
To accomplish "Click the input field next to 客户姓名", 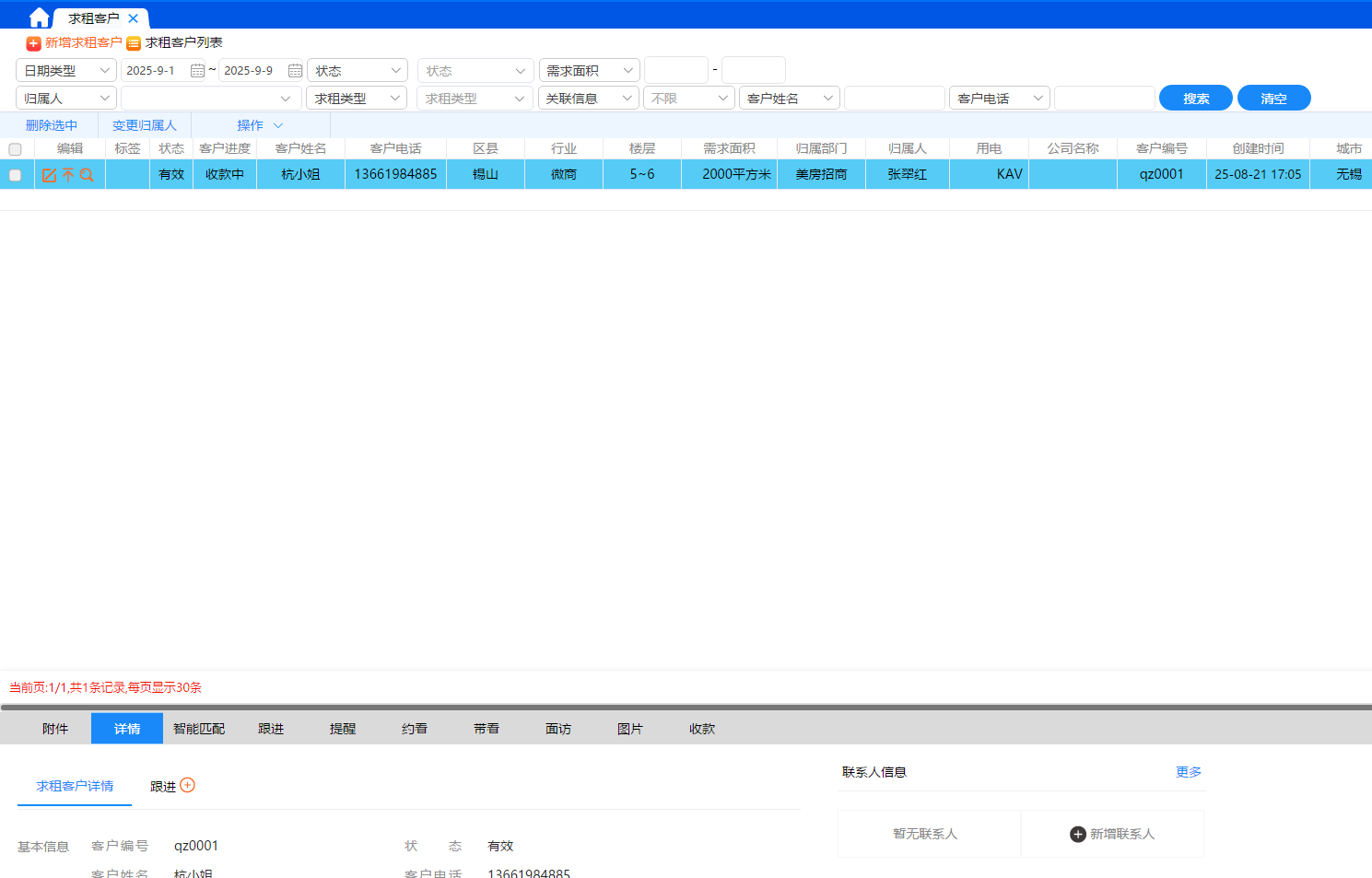I will point(894,99).
